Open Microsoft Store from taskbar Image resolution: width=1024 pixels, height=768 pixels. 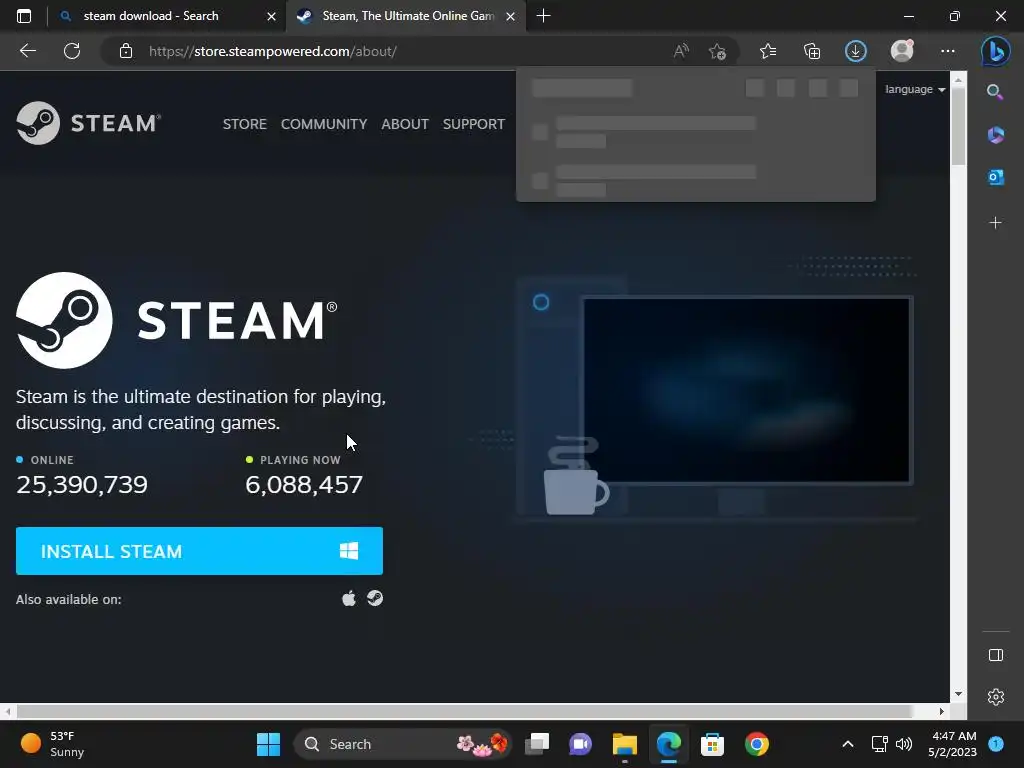[x=712, y=744]
